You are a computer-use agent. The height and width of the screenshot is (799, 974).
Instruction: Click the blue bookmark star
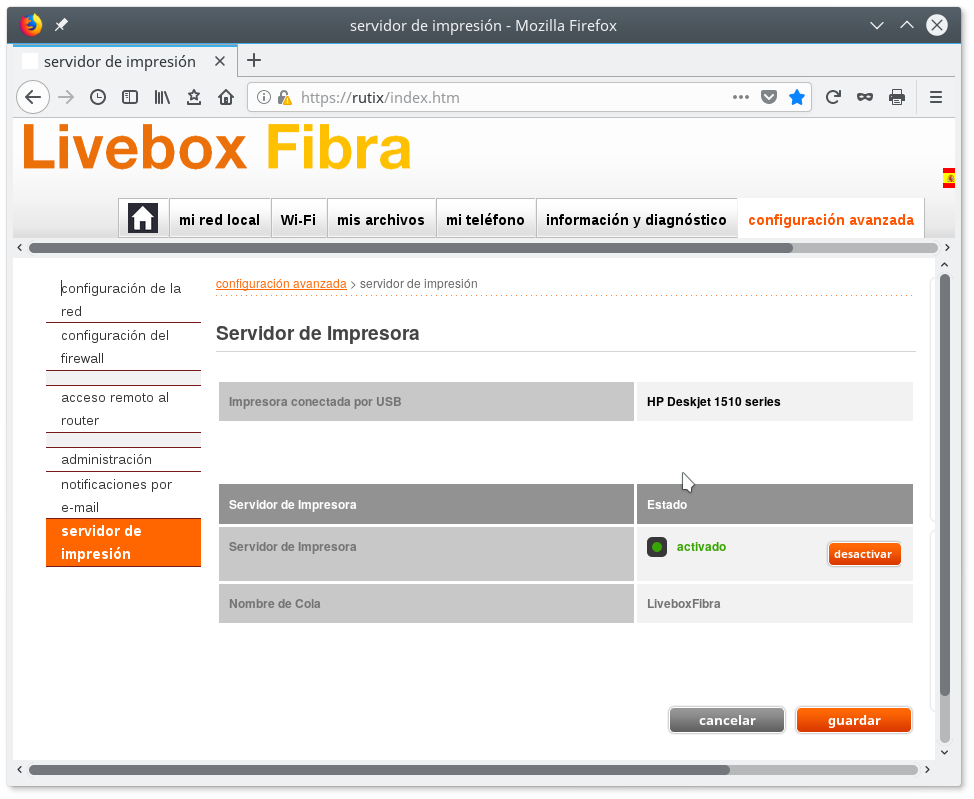(796, 97)
